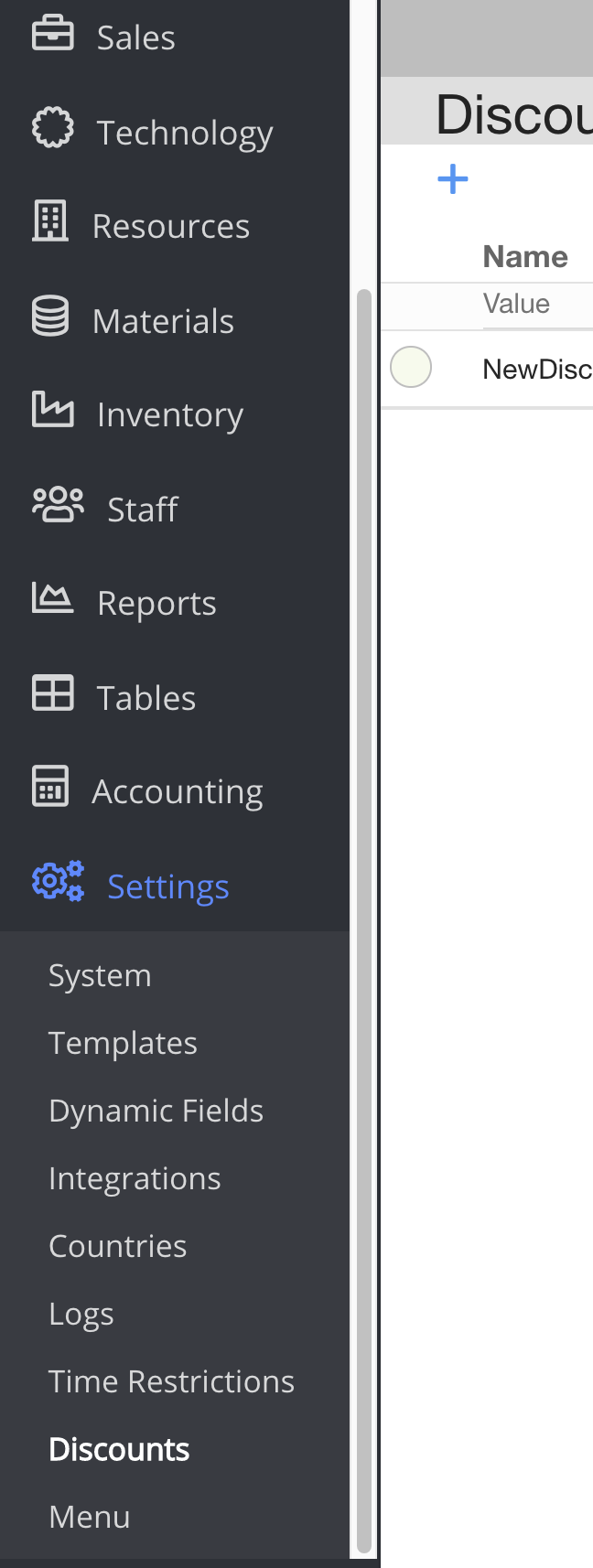Sort discounts by Name column header
The width and height of the screenshot is (593, 1568).
point(525,257)
